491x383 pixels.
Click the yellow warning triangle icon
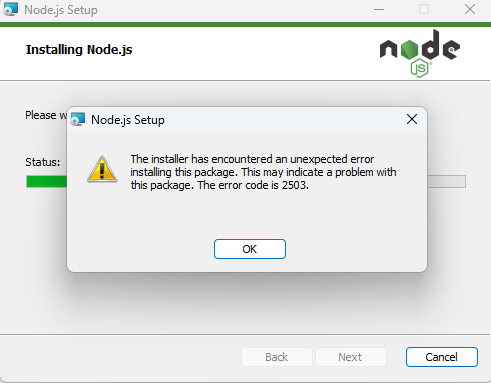pos(102,169)
